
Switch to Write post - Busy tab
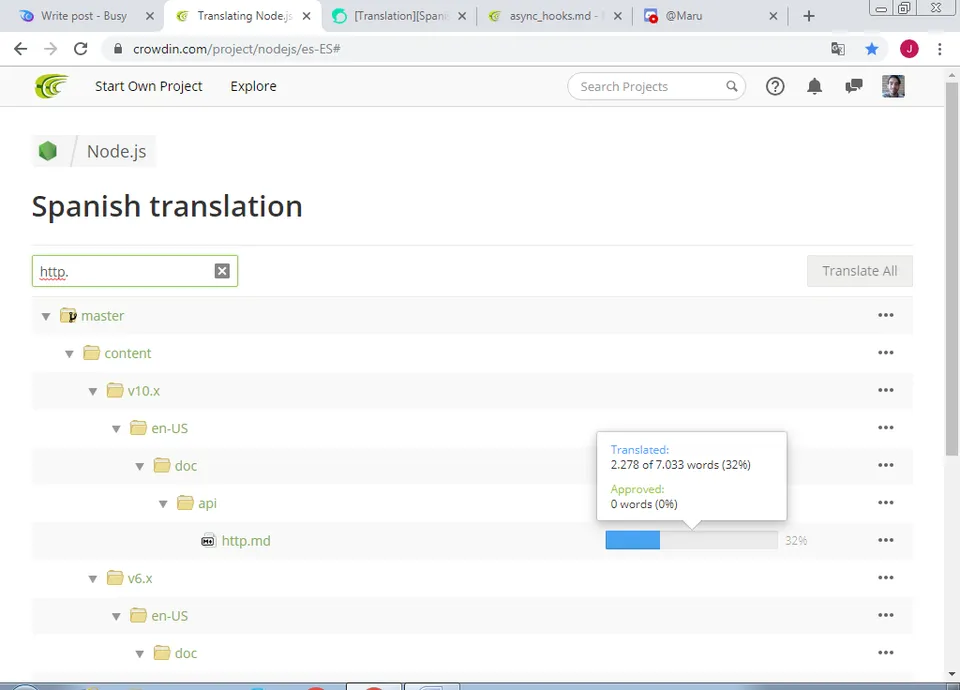(84, 16)
